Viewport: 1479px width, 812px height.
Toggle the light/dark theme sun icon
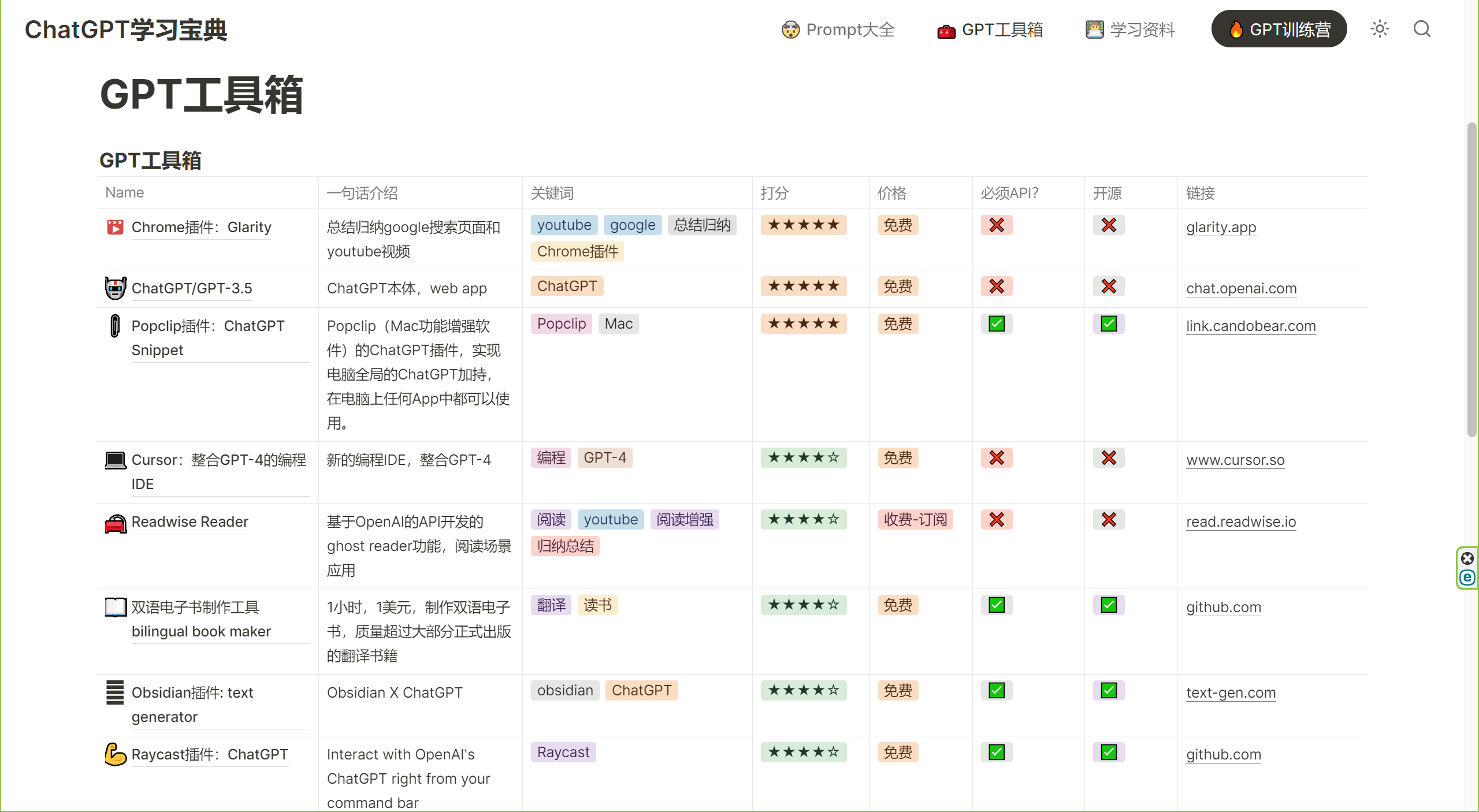click(1380, 29)
